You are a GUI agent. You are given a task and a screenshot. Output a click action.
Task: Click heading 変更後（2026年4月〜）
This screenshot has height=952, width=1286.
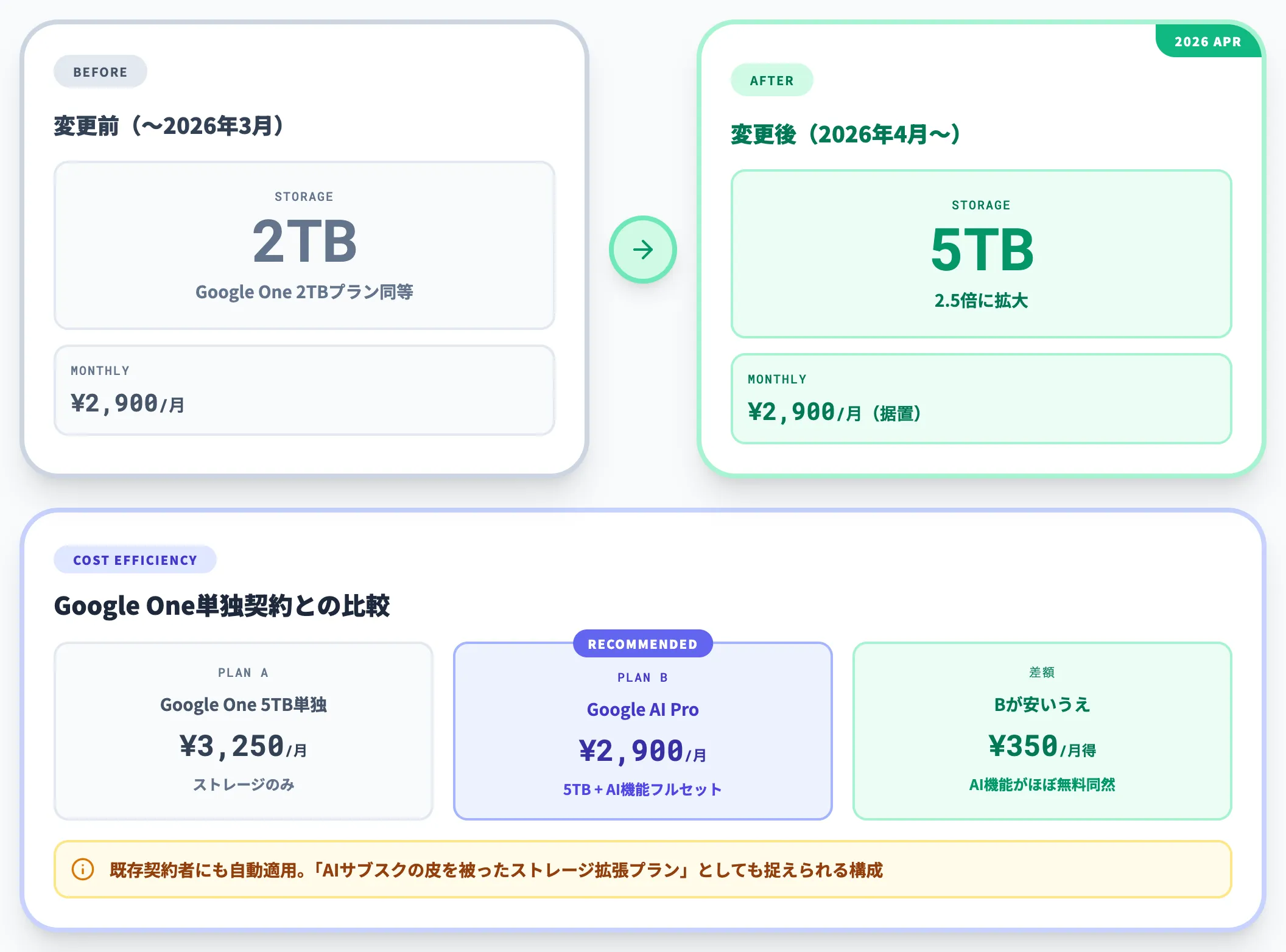pos(846,135)
